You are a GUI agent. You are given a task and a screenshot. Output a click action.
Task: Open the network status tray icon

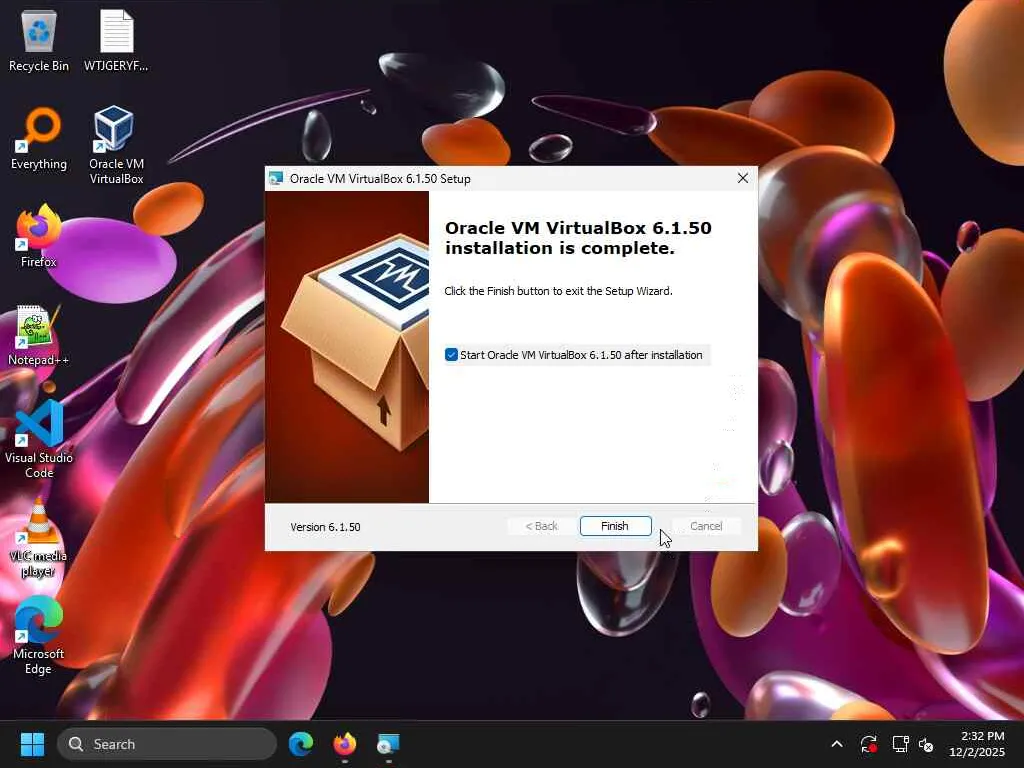click(x=900, y=744)
